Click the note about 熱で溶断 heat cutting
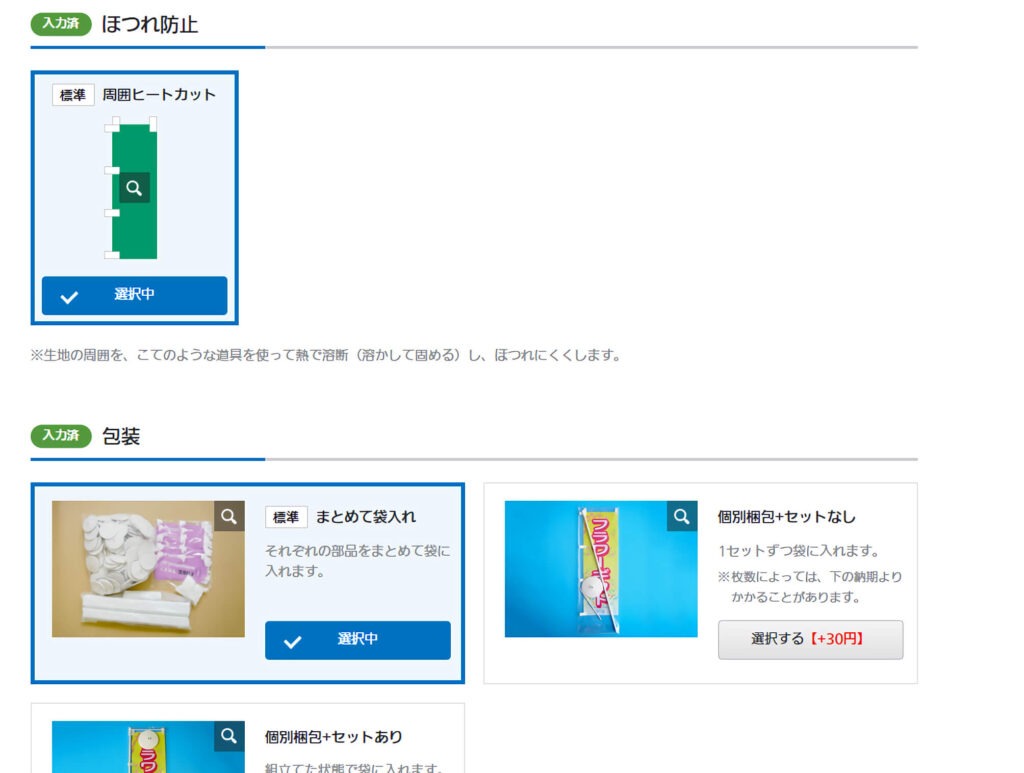The height and width of the screenshot is (773, 1024). (326, 355)
